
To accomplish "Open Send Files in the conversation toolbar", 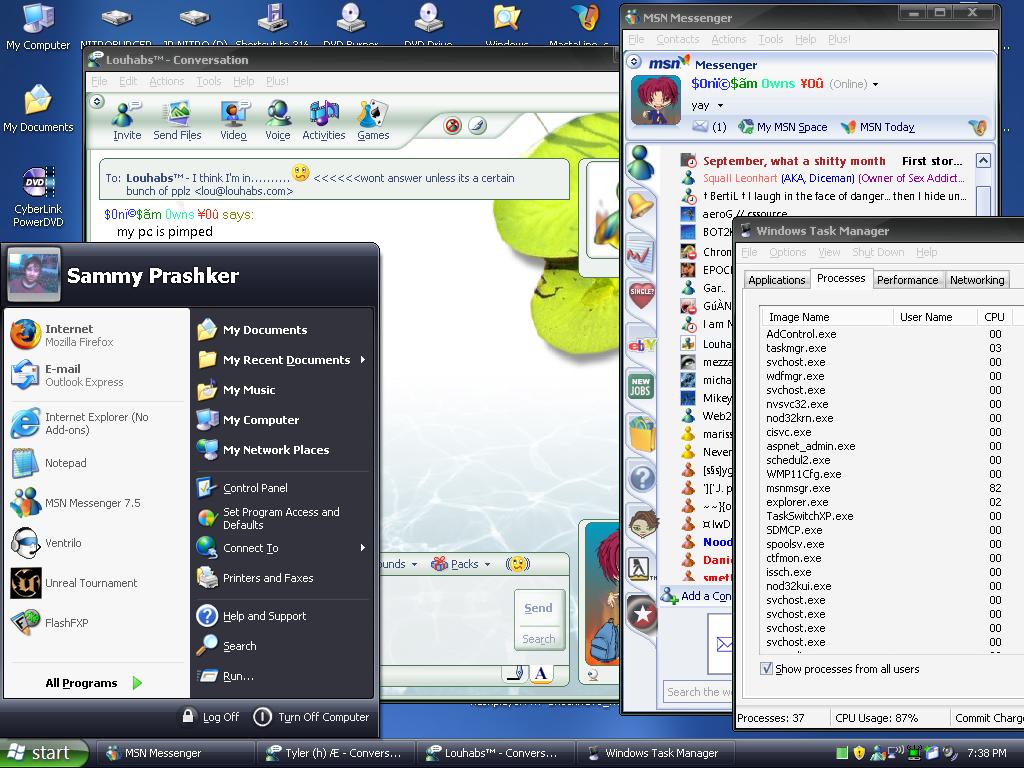I will [x=177, y=117].
